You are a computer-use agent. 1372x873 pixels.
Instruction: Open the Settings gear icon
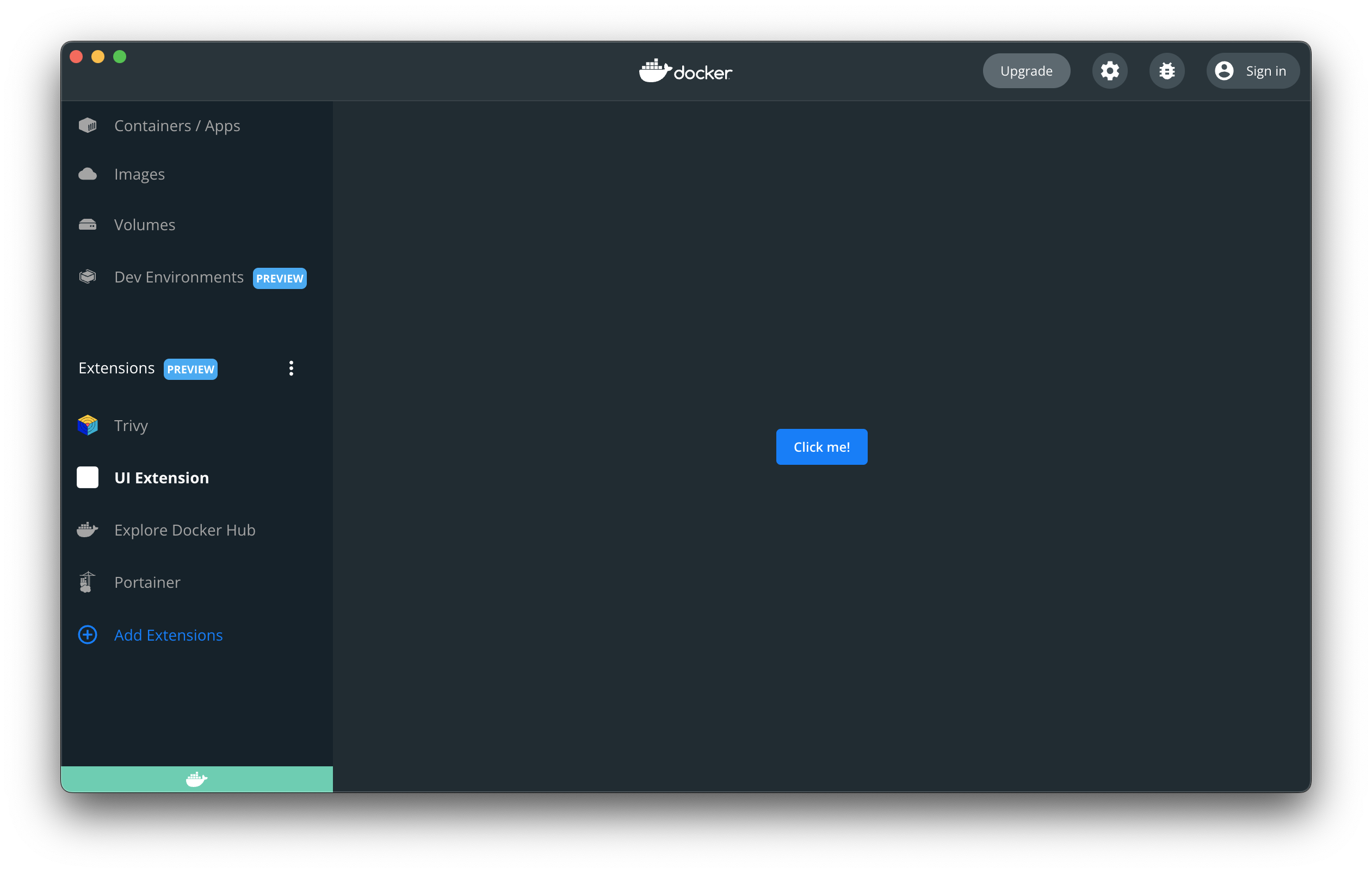[x=1109, y=71]
